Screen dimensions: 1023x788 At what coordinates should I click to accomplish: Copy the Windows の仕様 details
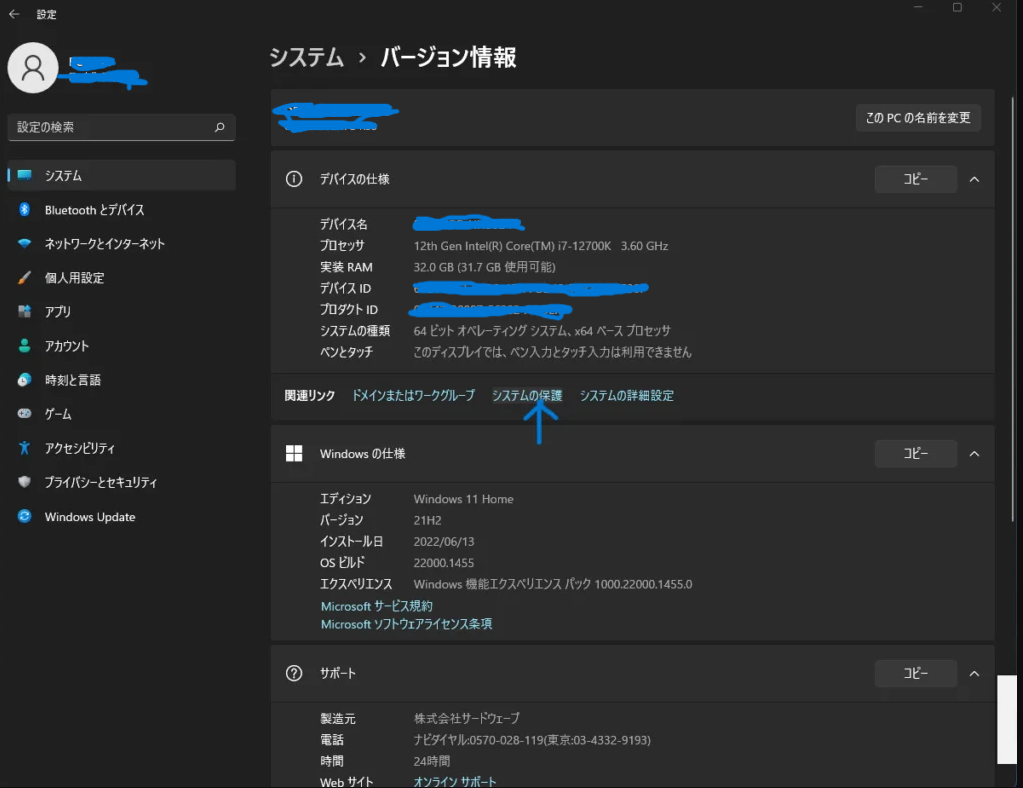click(915, 454)
